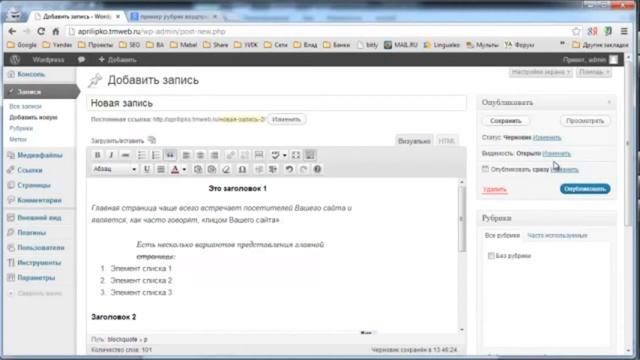Click the Просмотреть preview button
Screen dimensions: 640x360
(x=585, y=121)
